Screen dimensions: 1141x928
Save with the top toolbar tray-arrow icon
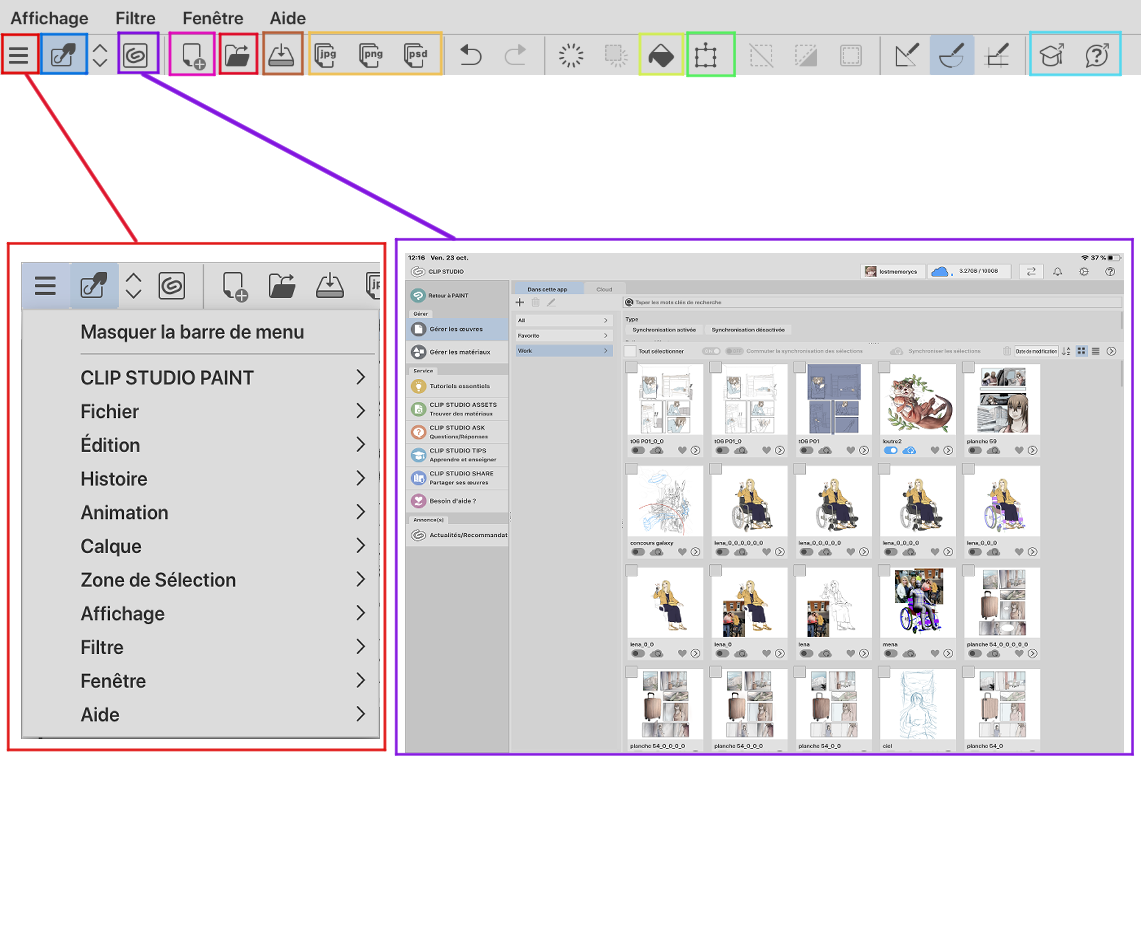[282, 55]
